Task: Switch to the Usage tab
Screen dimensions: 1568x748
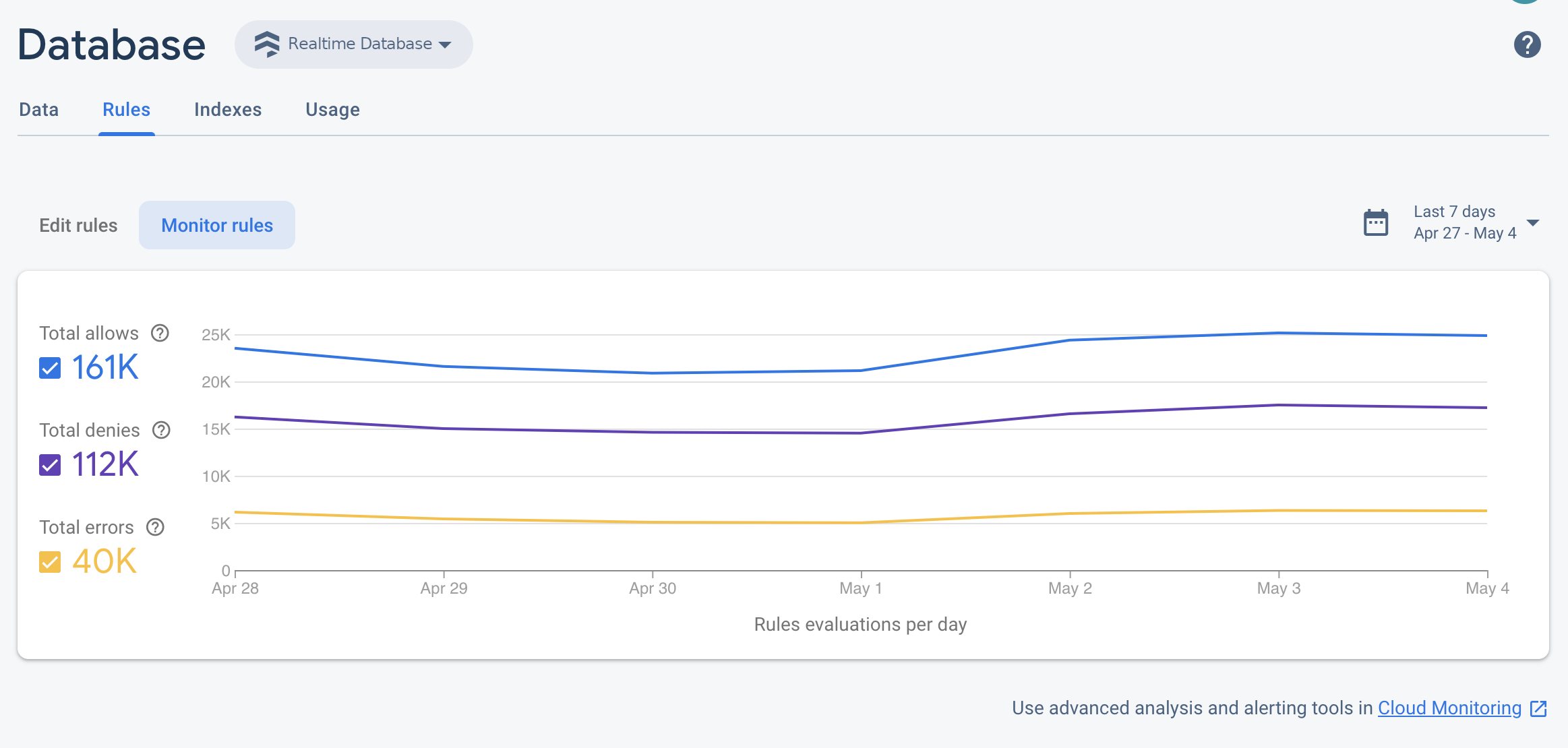Action: (x=333, y=109)
